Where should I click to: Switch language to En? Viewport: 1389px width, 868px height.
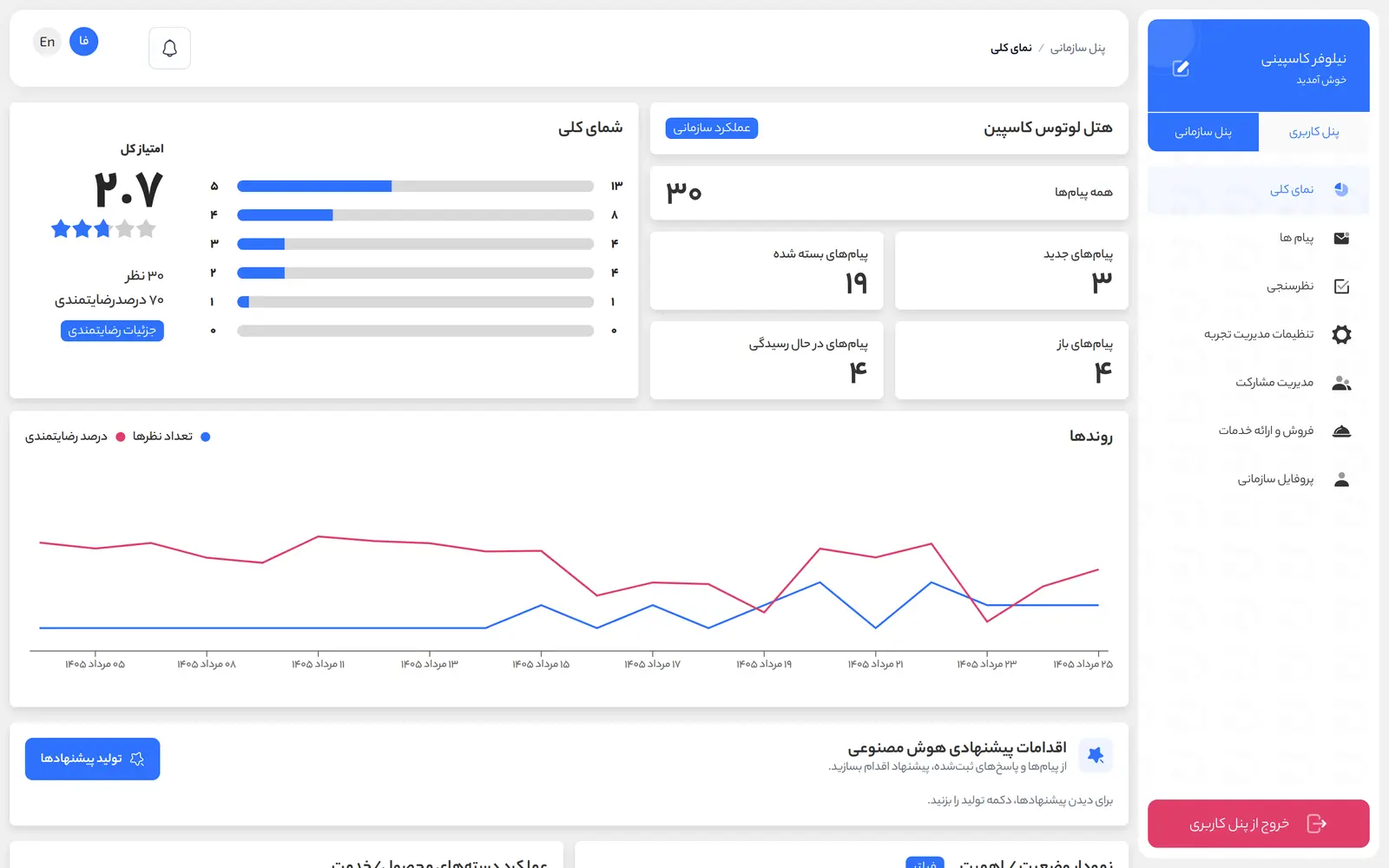47,42
